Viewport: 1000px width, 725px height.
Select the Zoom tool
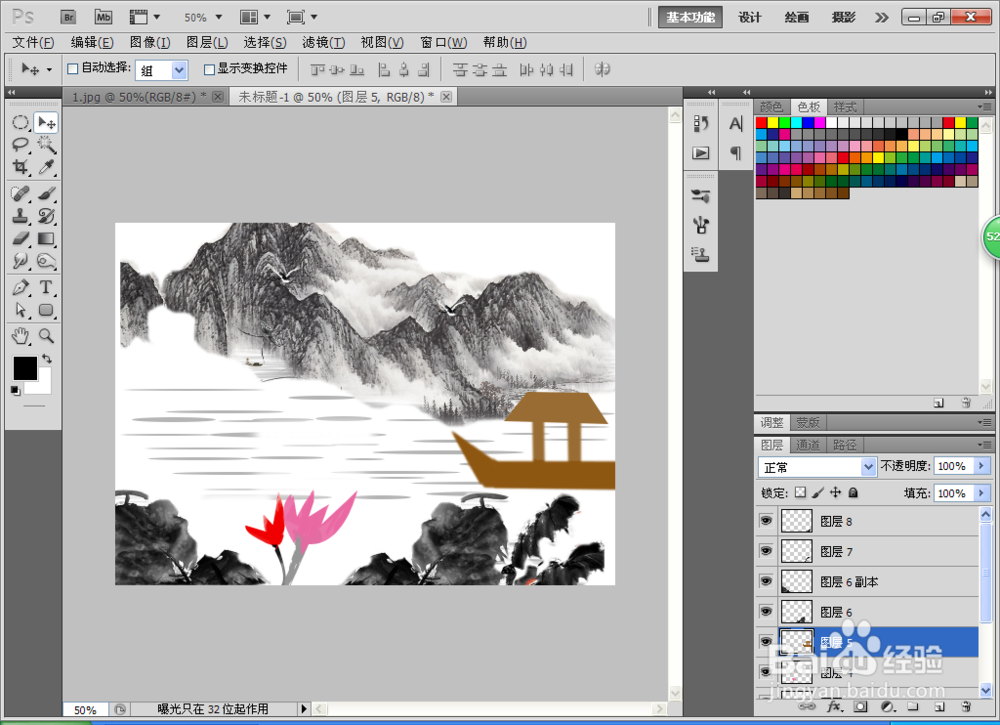pyautogui.click(x=46, y=337)
